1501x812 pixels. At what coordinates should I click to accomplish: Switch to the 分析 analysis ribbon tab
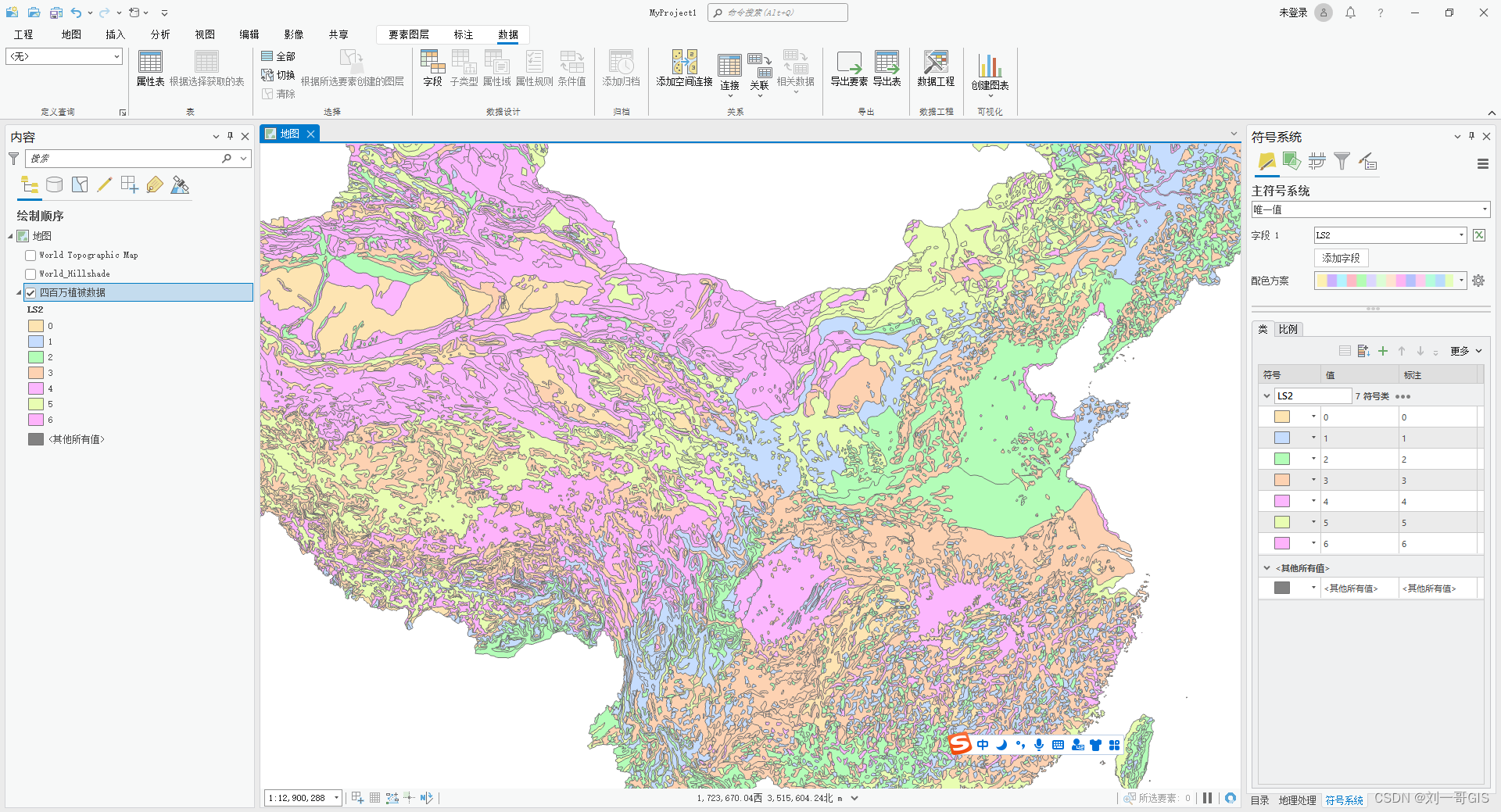160,34
